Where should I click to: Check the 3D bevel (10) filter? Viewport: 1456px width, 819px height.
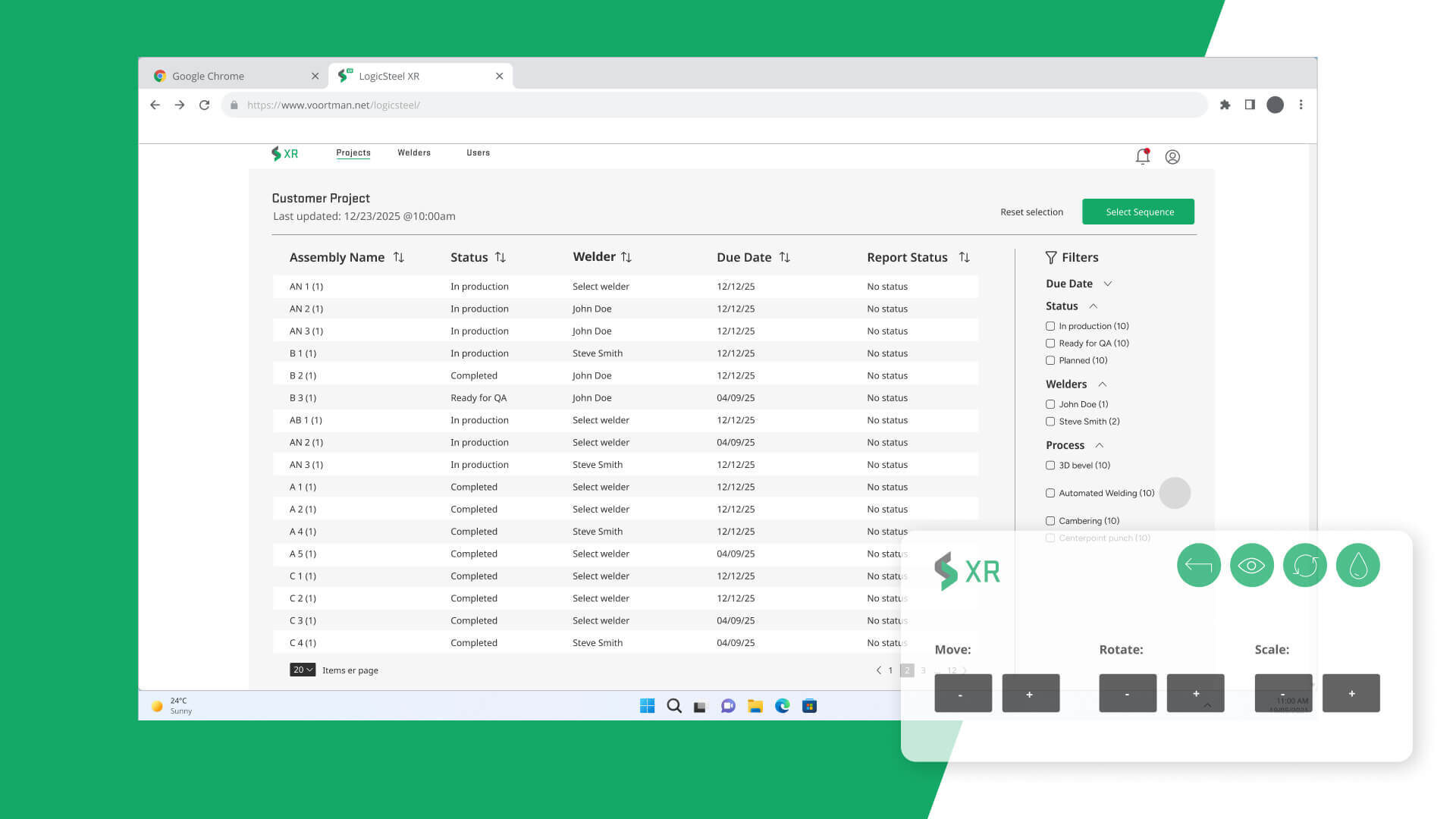point(1050,466)
